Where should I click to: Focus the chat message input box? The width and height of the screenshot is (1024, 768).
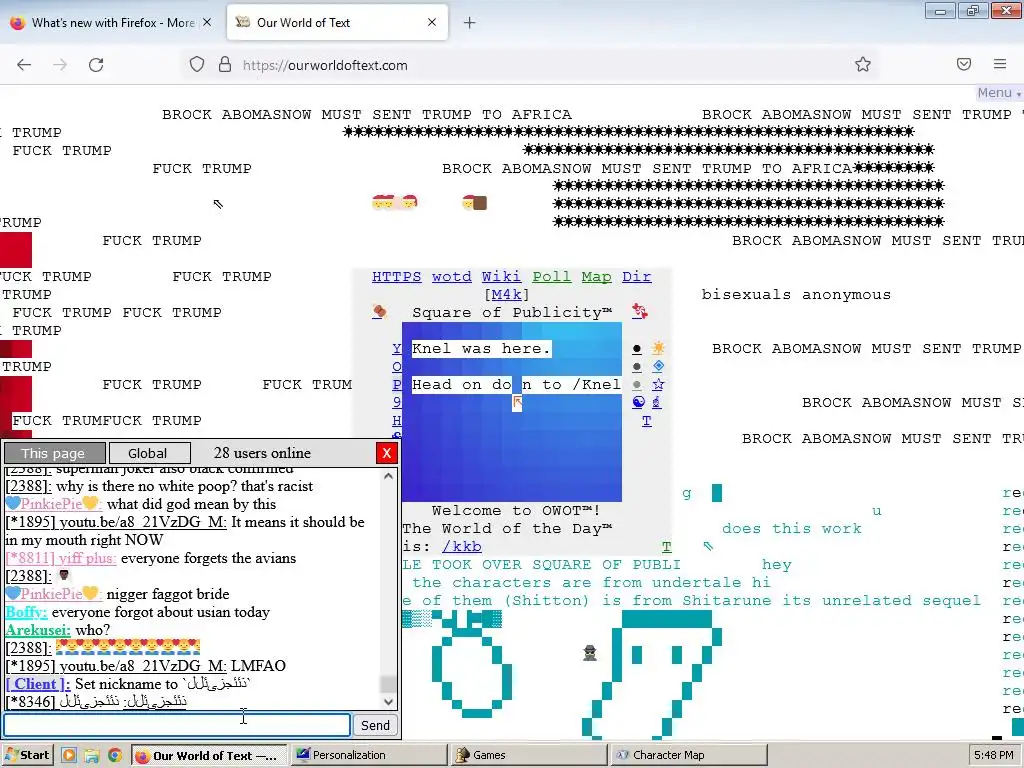click(177, 725)
